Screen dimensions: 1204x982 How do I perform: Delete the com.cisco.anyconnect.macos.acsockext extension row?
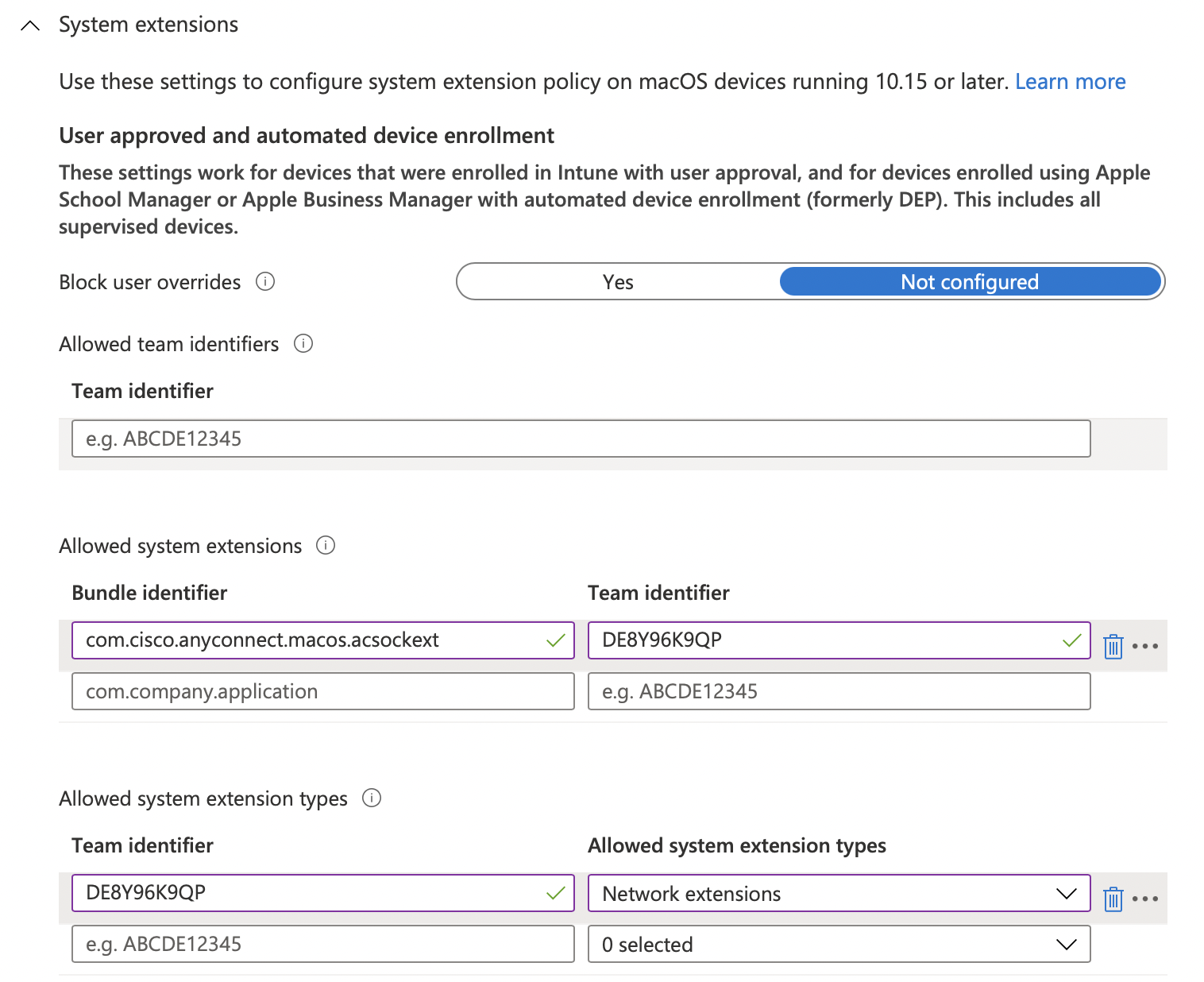pos(1113,646)
